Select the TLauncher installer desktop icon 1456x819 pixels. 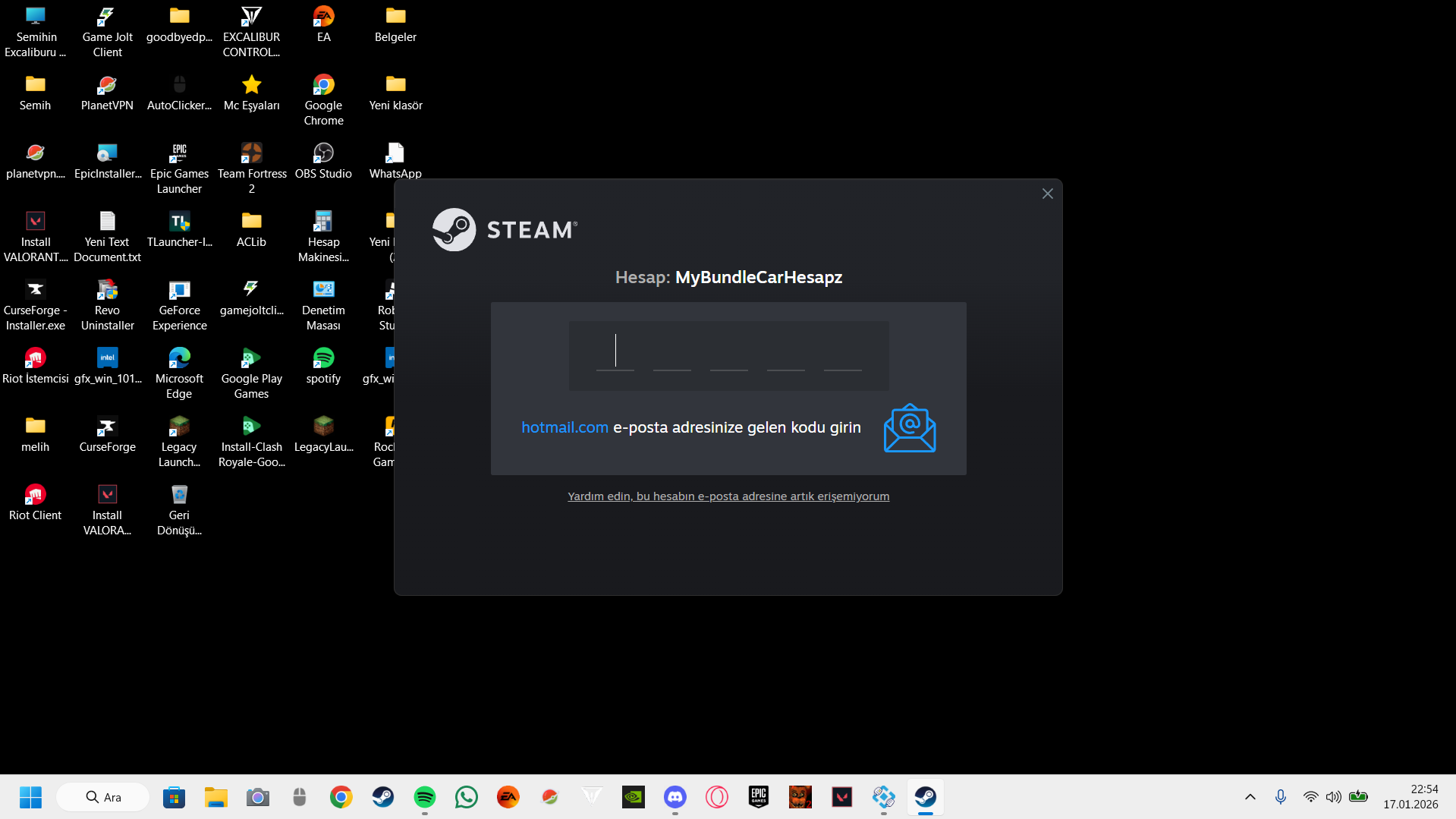180,229
